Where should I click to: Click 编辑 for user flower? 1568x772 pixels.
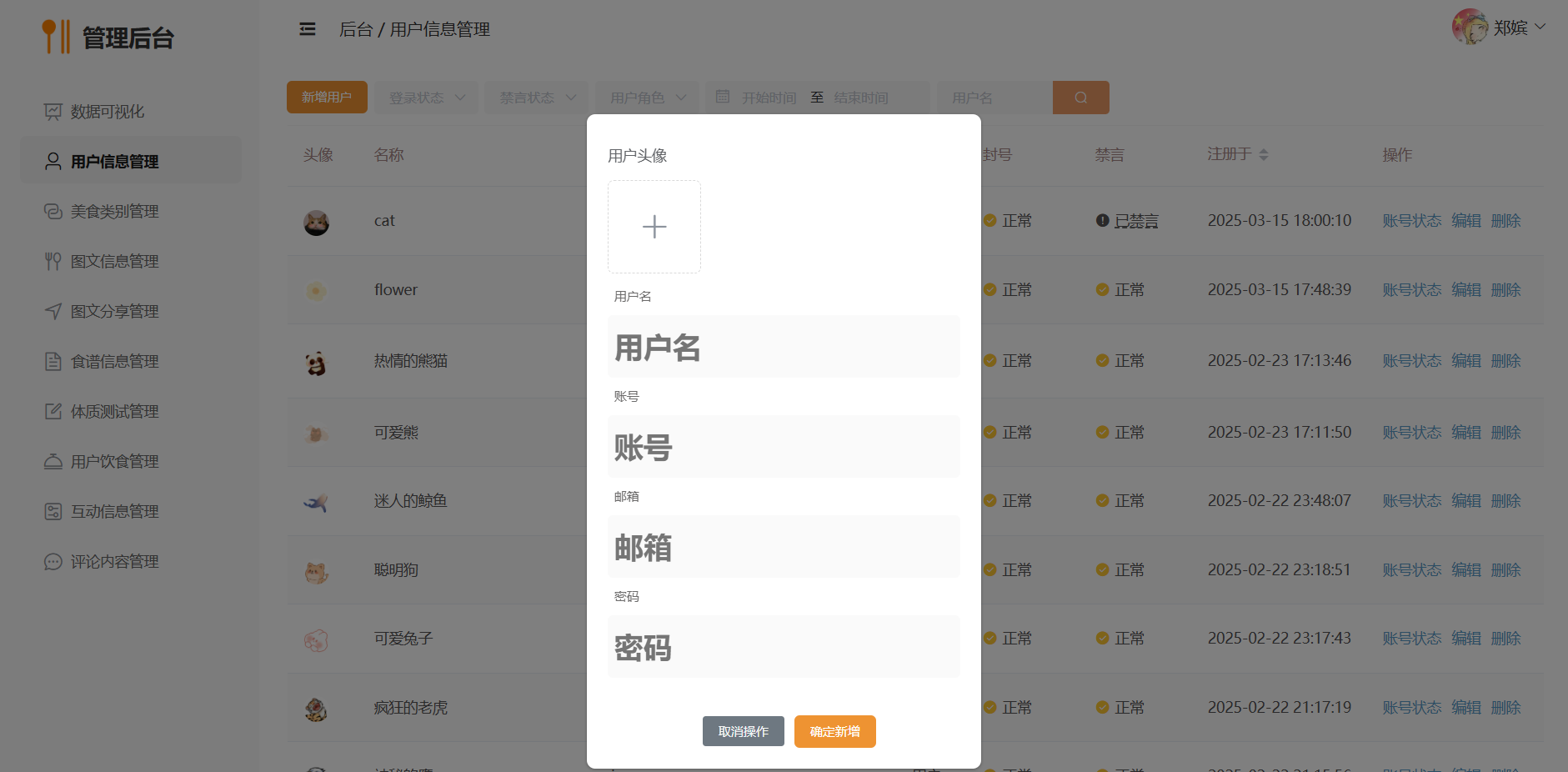[x=1466, y=290]
